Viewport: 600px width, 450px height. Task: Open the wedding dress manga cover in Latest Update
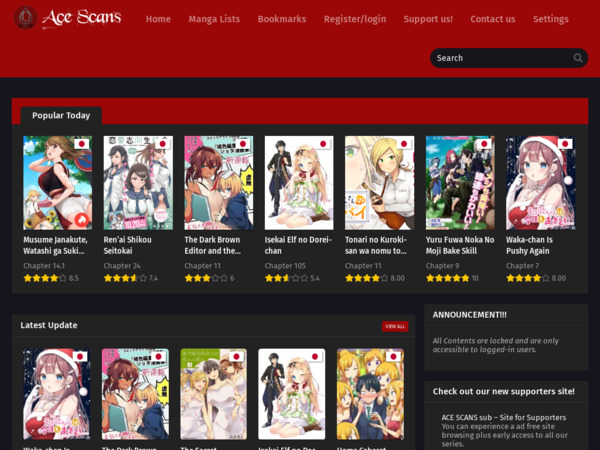(x=214, y=394)
